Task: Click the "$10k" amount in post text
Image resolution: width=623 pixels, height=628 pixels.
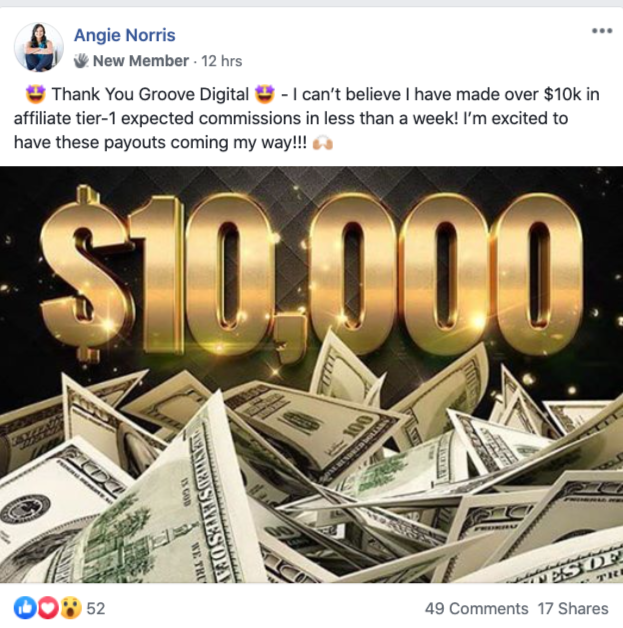Action: 562,95
